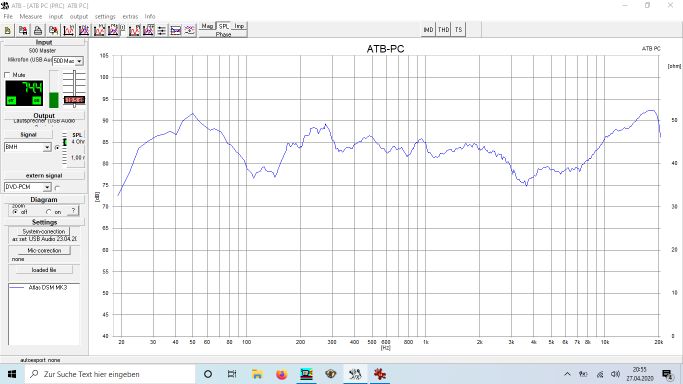The height and width of the screenshot is (384, 683).
Task: Click the save copy toolbar icon
Action: tap(23, 30)
